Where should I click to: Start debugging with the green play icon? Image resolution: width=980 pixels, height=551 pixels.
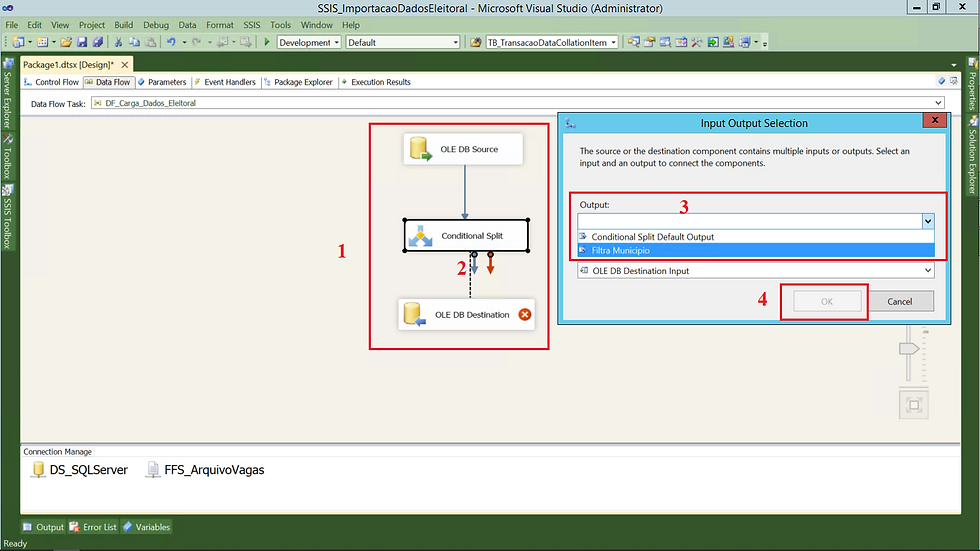267,42
